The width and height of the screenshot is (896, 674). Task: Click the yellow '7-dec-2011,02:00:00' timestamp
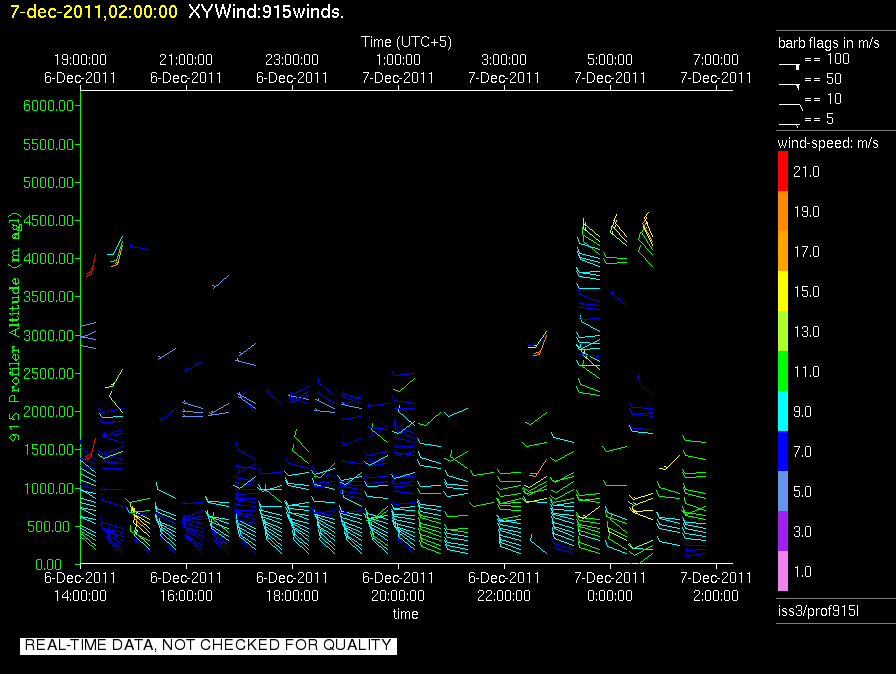[94, 11]
